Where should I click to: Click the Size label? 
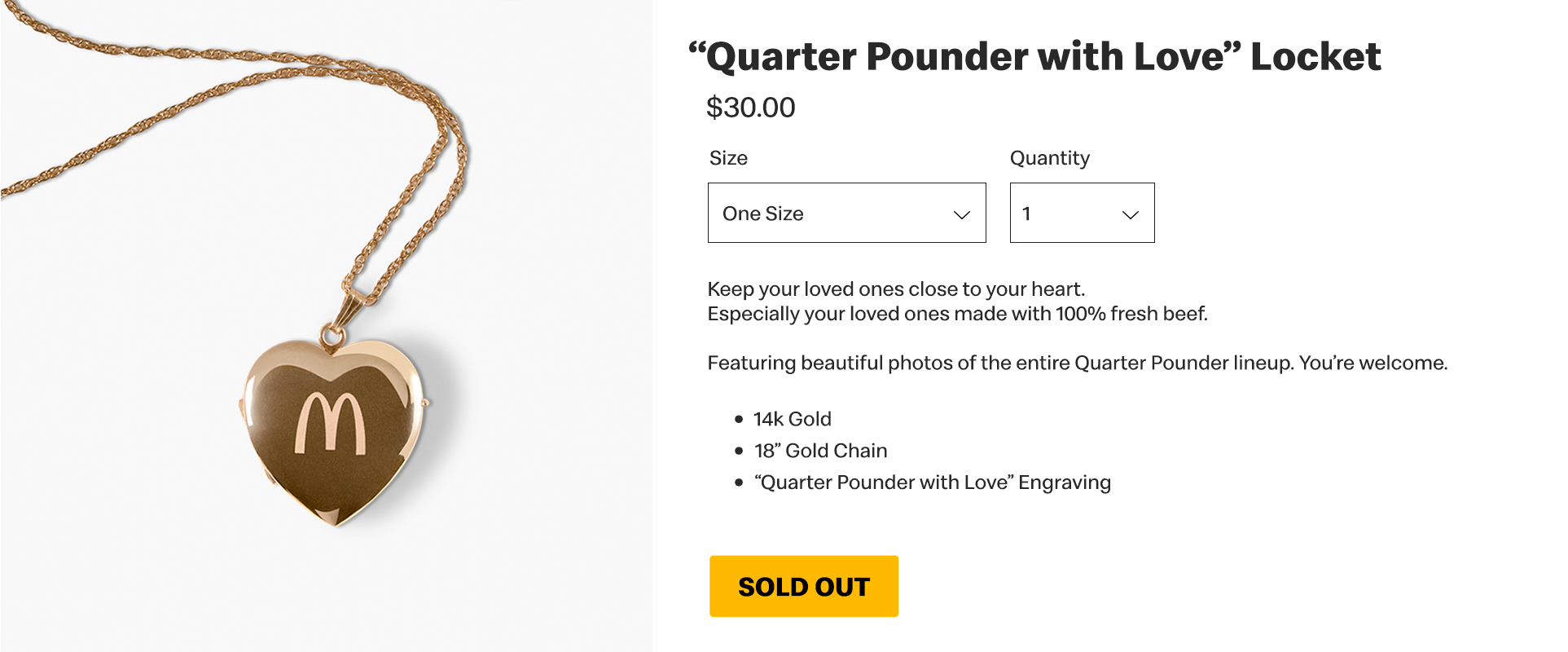728,158
